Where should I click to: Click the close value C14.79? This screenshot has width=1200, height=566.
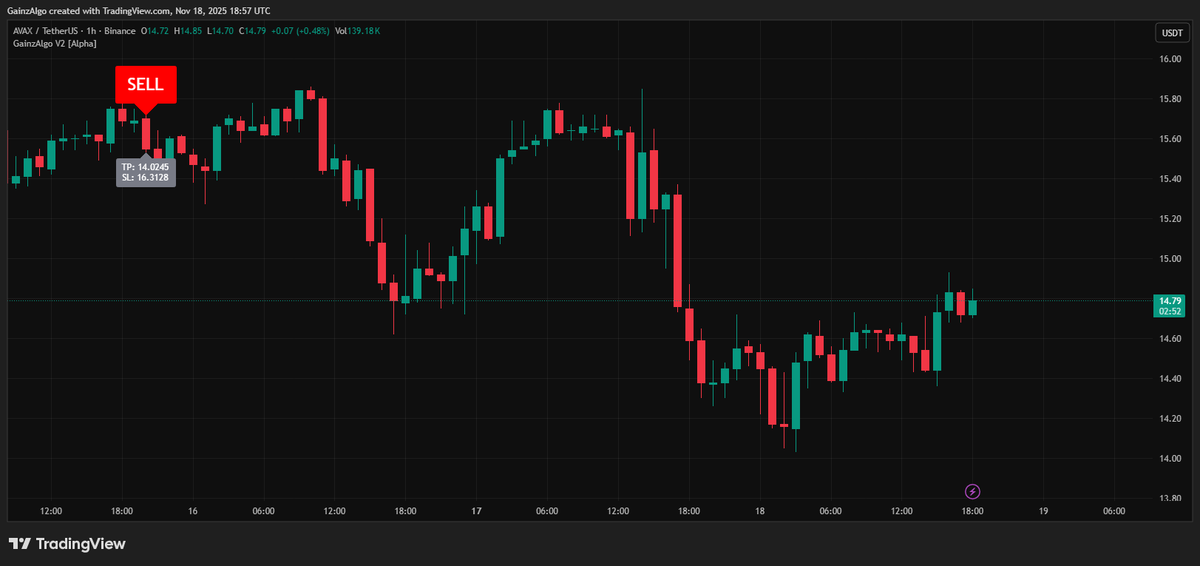[253, 31]
